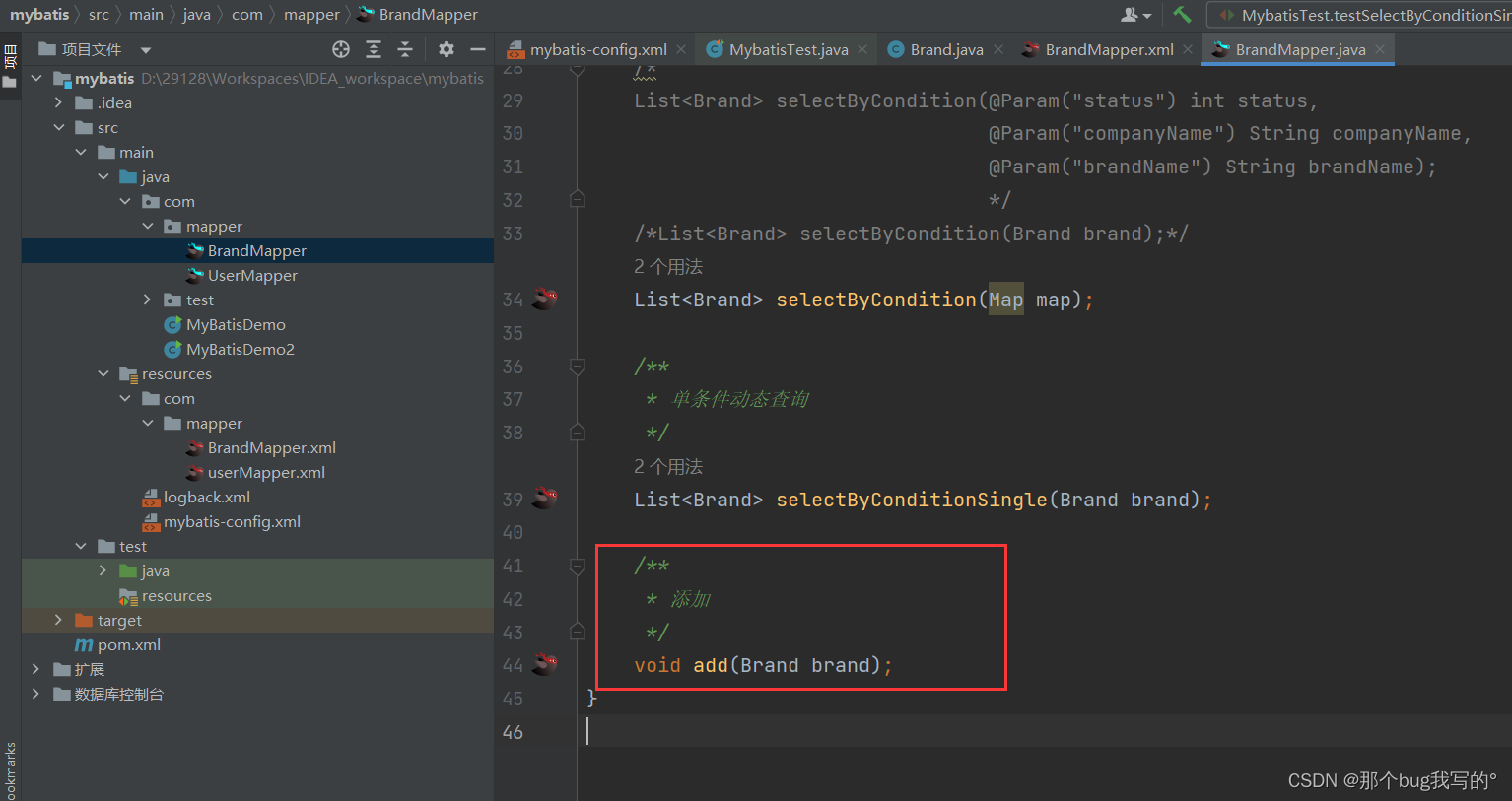Hide the project tool window via minus icon
This screenshot has height=801, width=1512.
coord(478,49)
